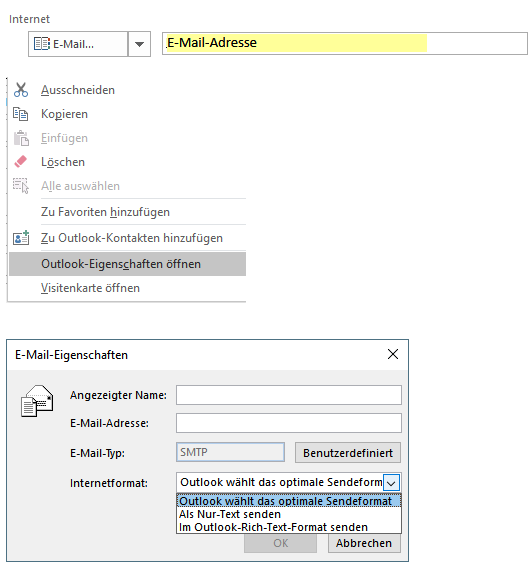Choose 'Outlook-Eigenschaften öffnen' from context menu
The image size is (531, 567).
pos(127,264)
